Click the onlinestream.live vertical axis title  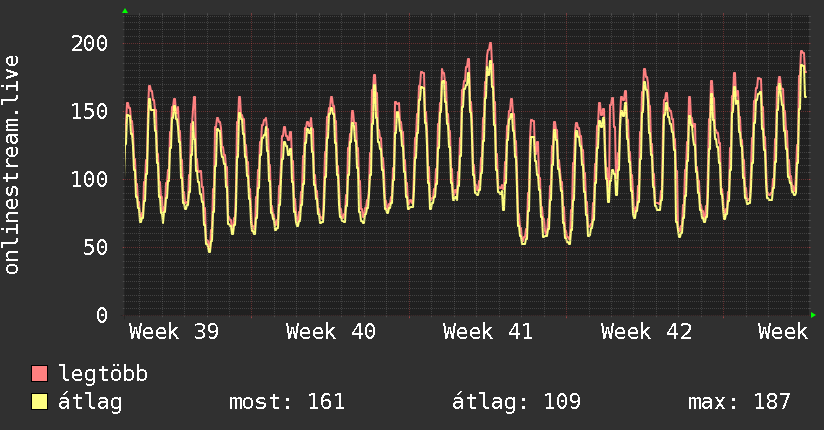11,165
